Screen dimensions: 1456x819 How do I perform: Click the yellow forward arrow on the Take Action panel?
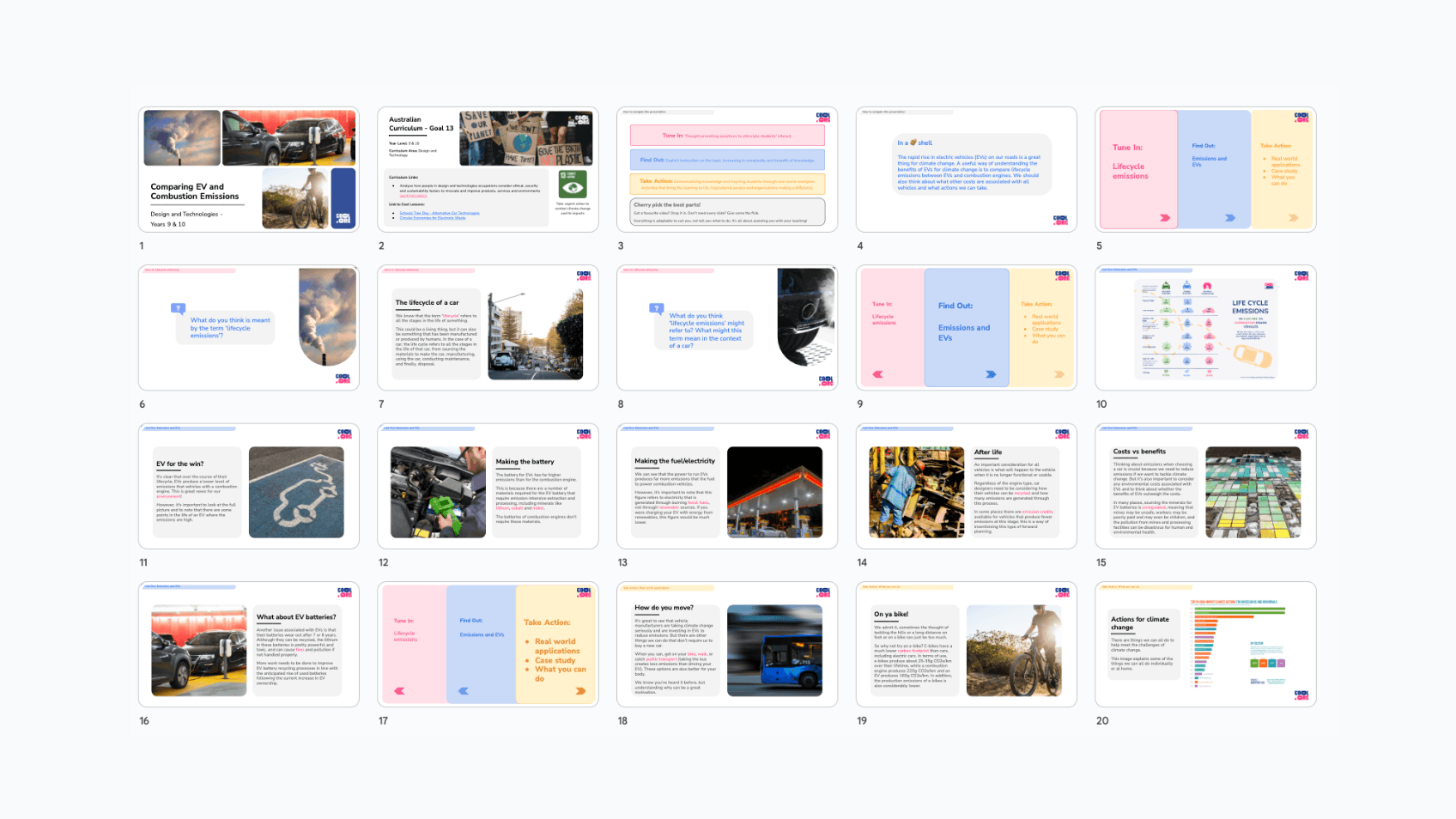point(1060,373)
